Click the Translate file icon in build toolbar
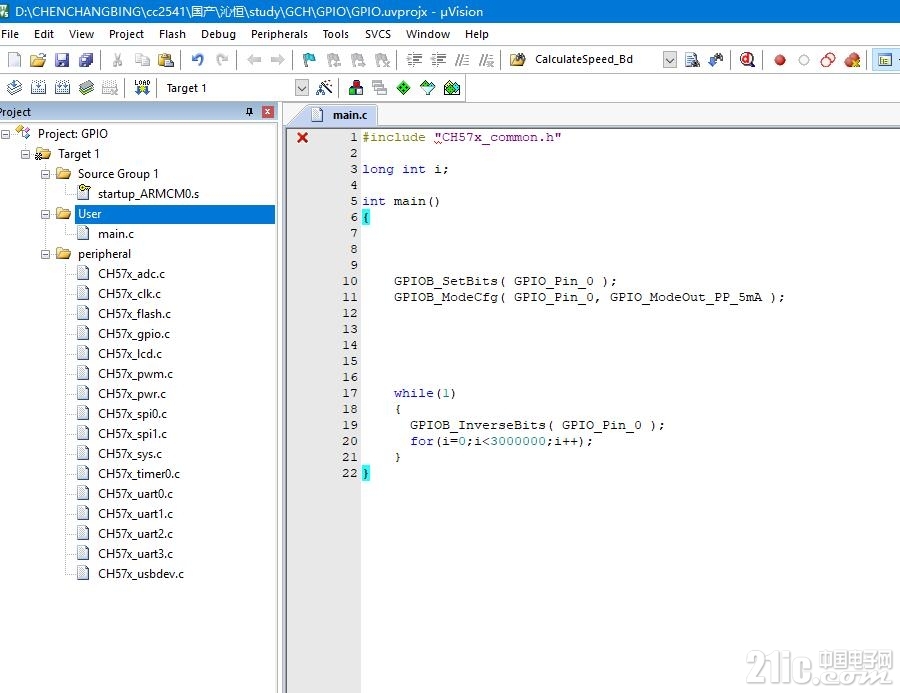Viewport: 900px width, 693px height. click(x=14, y=87)
